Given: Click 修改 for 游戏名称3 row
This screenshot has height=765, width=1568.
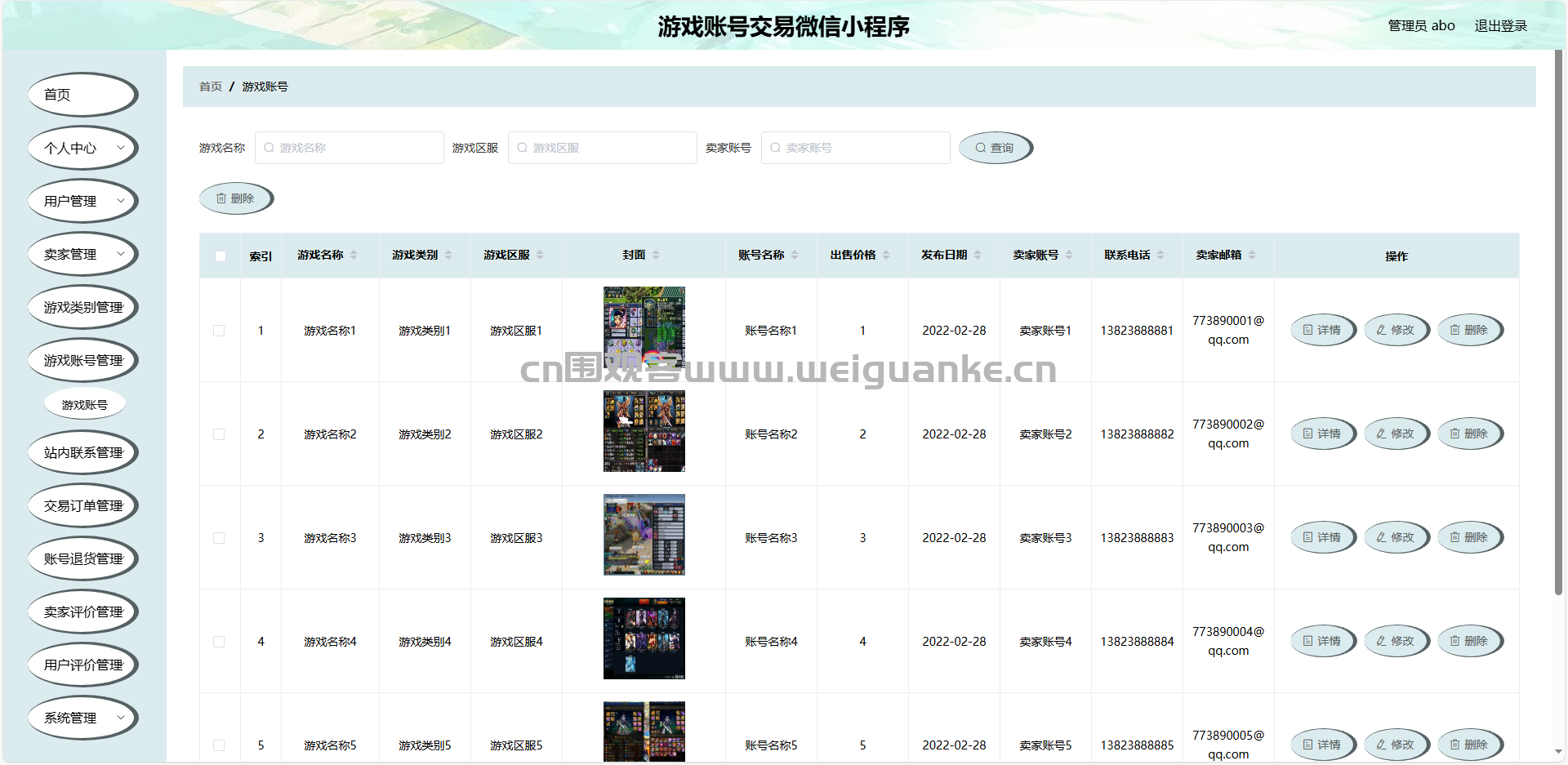Looking at the screenshot, I should 1396,537.
